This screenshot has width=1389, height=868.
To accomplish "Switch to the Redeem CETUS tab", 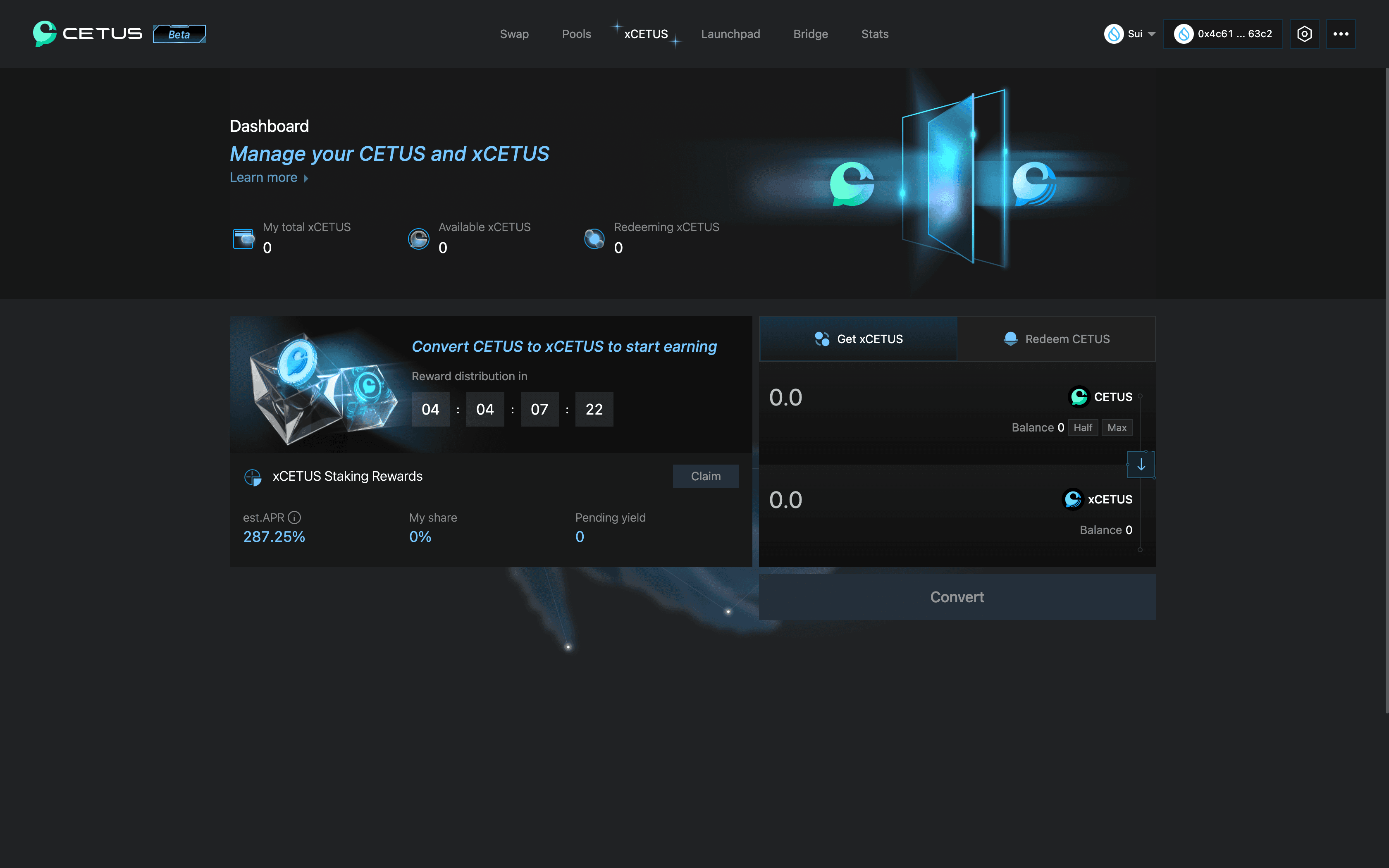I will point(1056,339).
